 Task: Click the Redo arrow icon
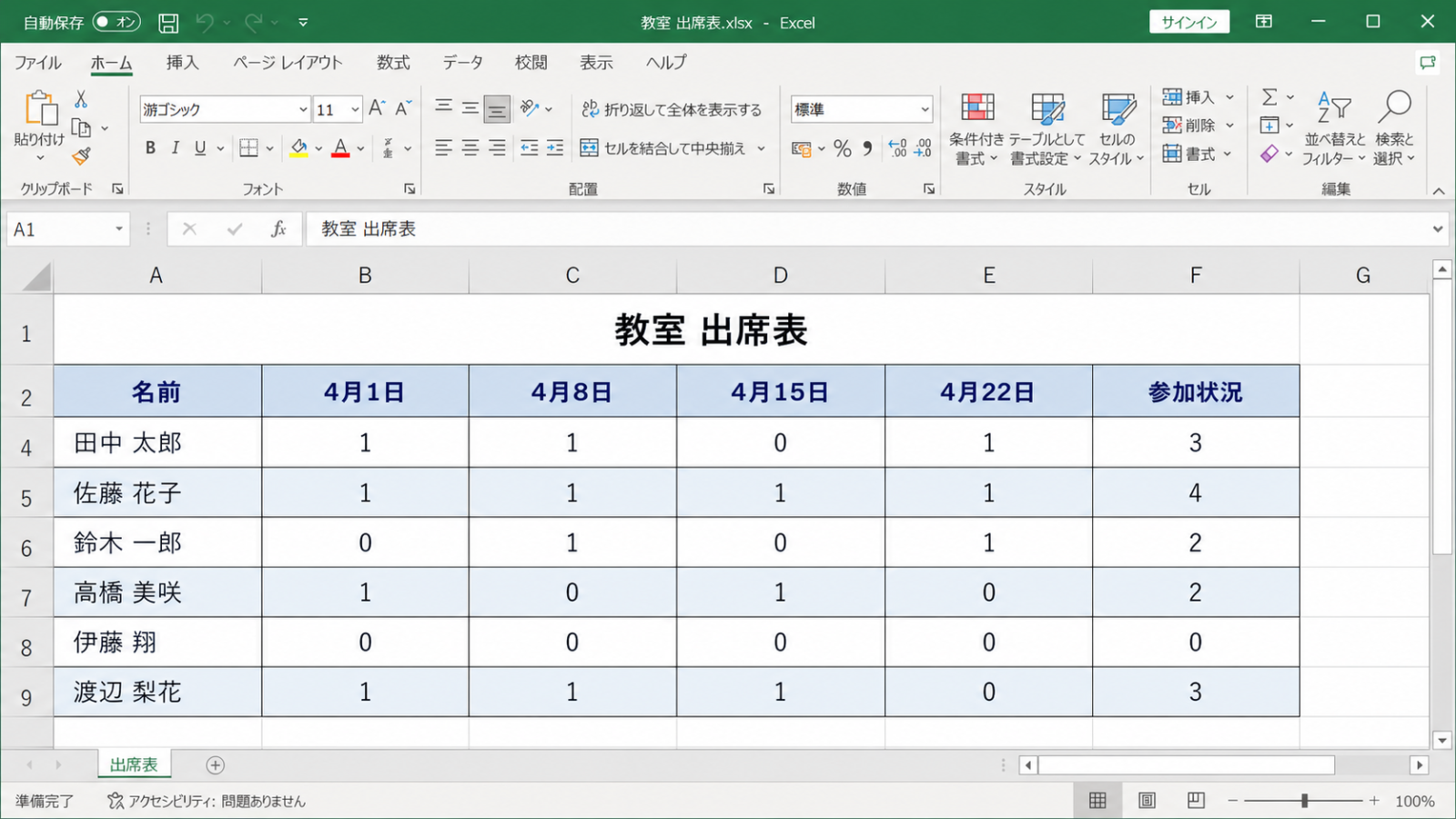pos(254,23)
